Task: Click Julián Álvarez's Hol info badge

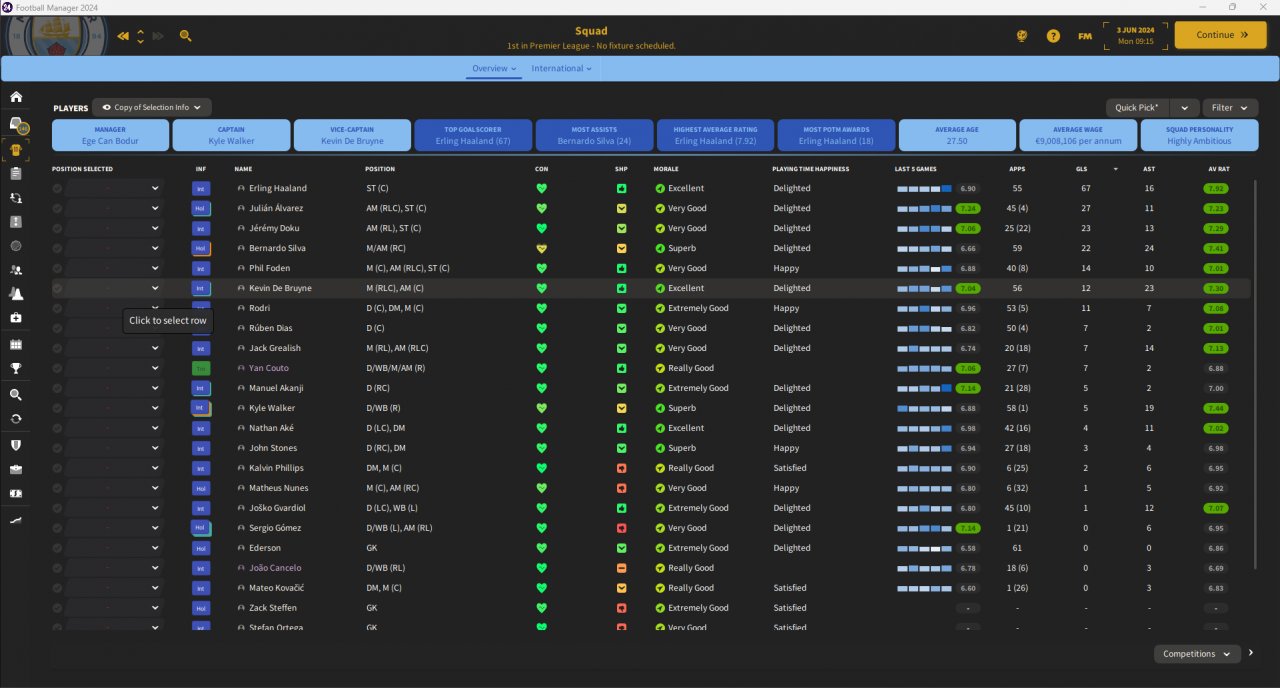Action: pos(201,208)
